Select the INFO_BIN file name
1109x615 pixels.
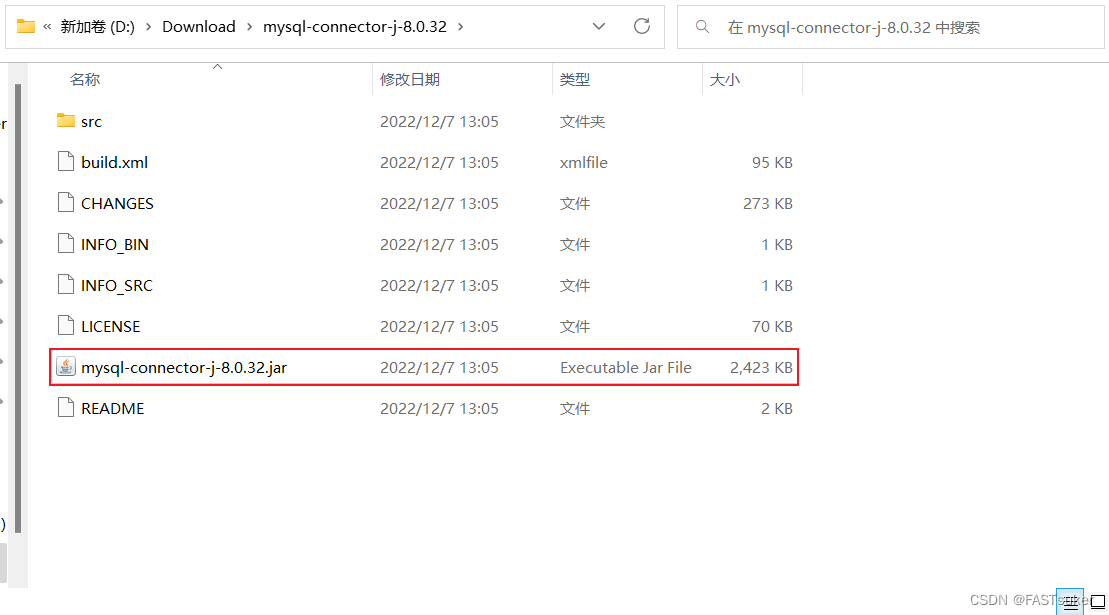coord(115,245)
